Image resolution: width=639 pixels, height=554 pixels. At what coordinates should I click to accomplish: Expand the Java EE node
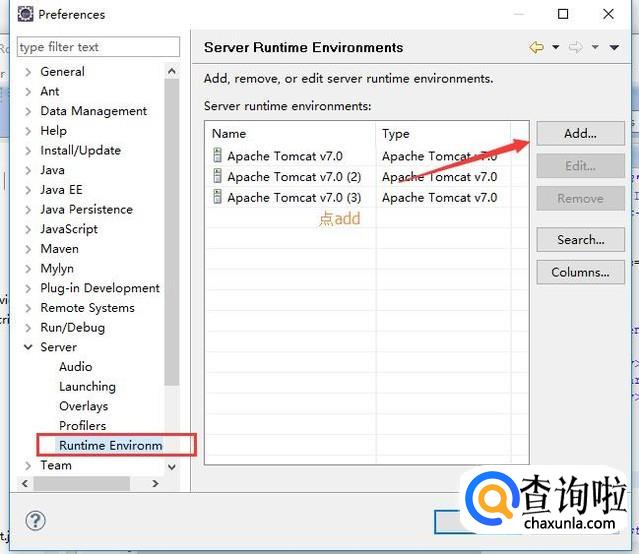click(x=28, y=190)
